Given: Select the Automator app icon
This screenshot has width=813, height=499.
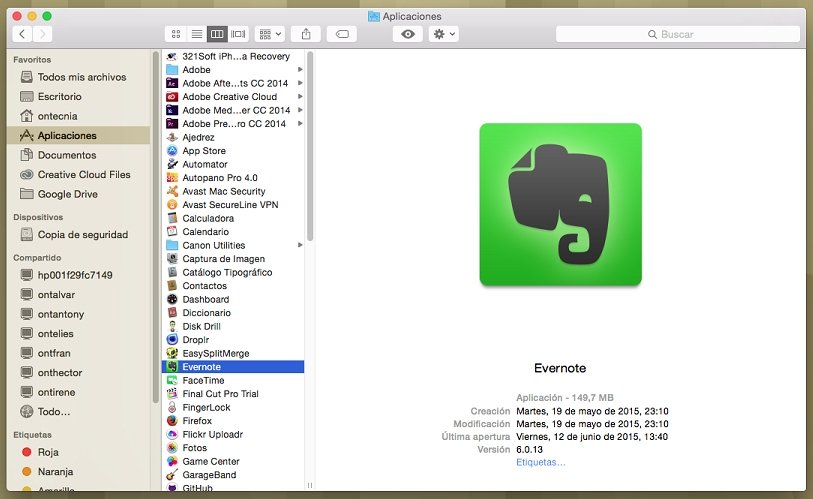Looking at the screenshot, I should tap(172, 164).
